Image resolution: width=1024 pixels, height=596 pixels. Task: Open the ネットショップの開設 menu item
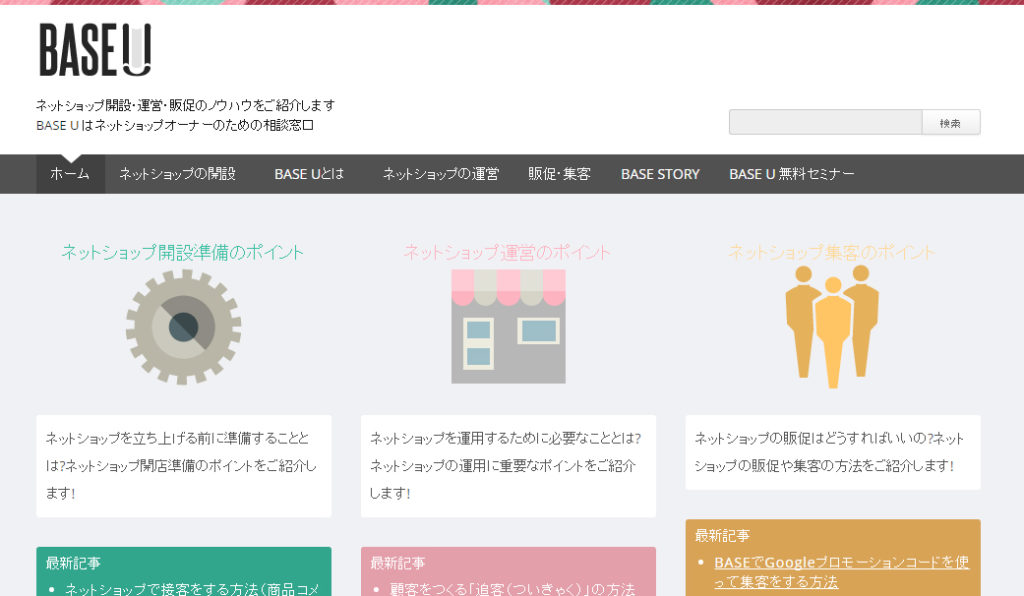(177, 174)
